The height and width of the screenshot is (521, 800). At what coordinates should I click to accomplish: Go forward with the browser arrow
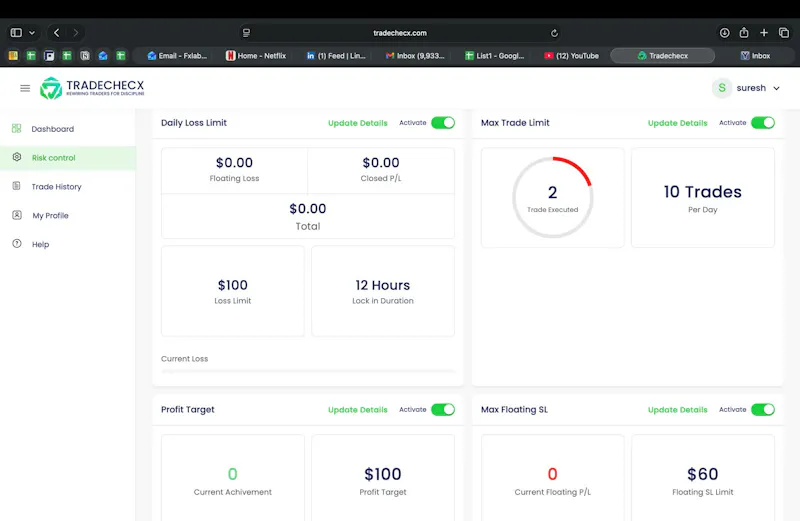(76, 33)
